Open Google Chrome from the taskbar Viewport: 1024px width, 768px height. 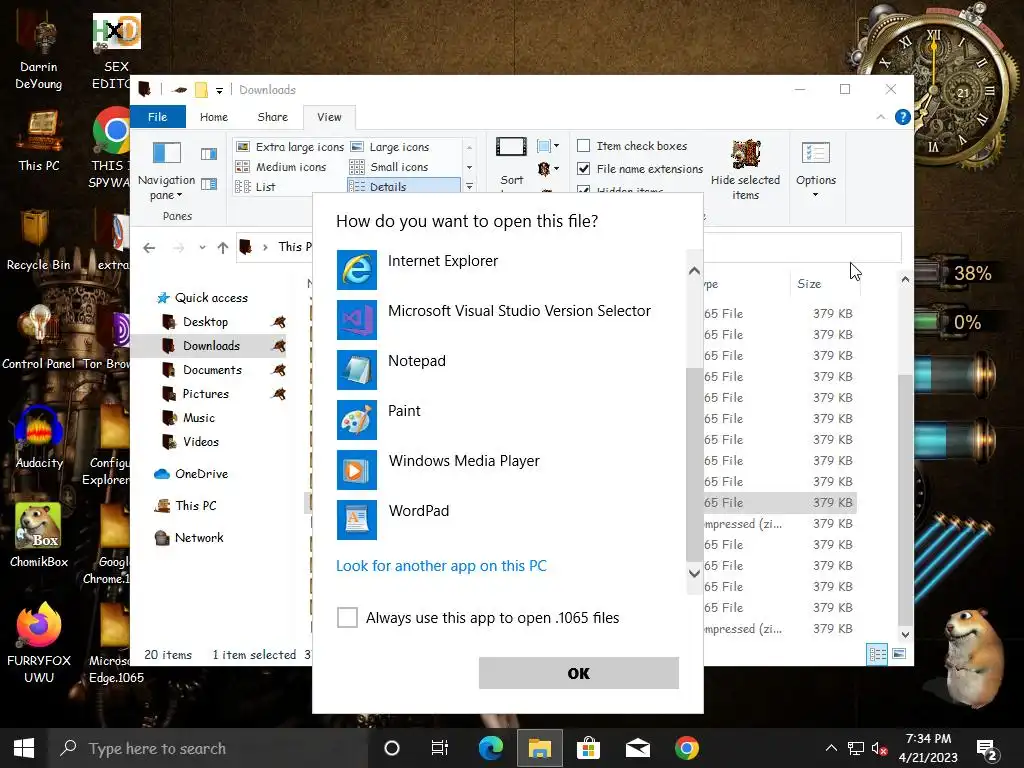point(686,748)
